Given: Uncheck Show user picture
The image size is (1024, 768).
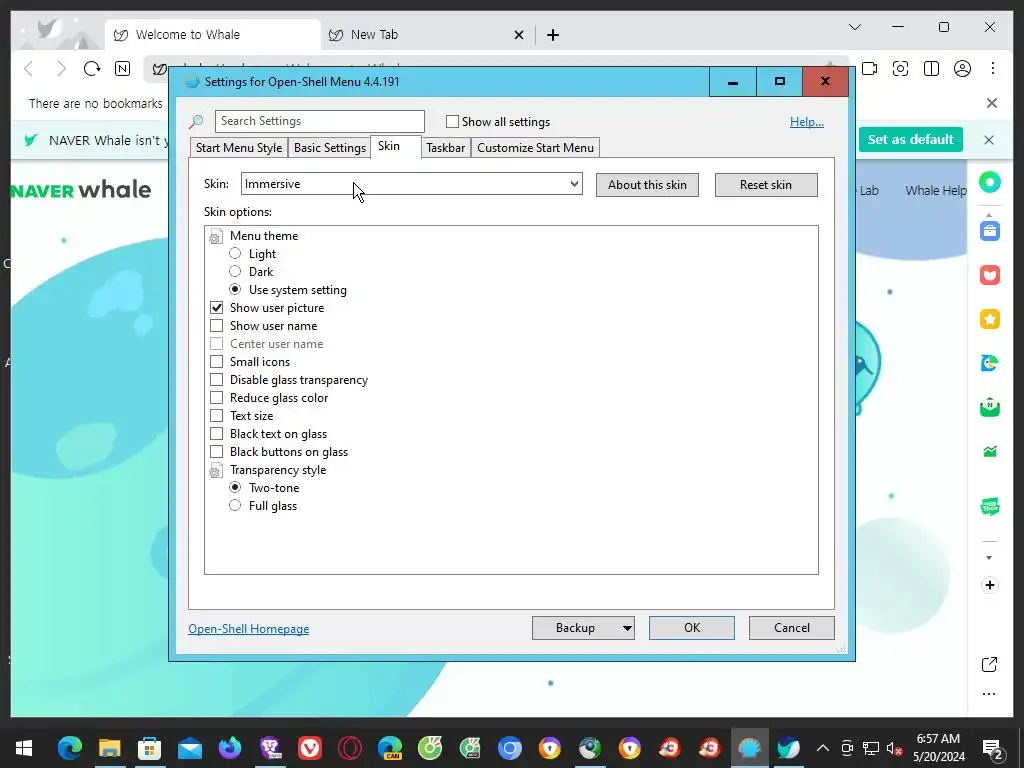Looking at the screenshot, I should [x=216, y=307].
